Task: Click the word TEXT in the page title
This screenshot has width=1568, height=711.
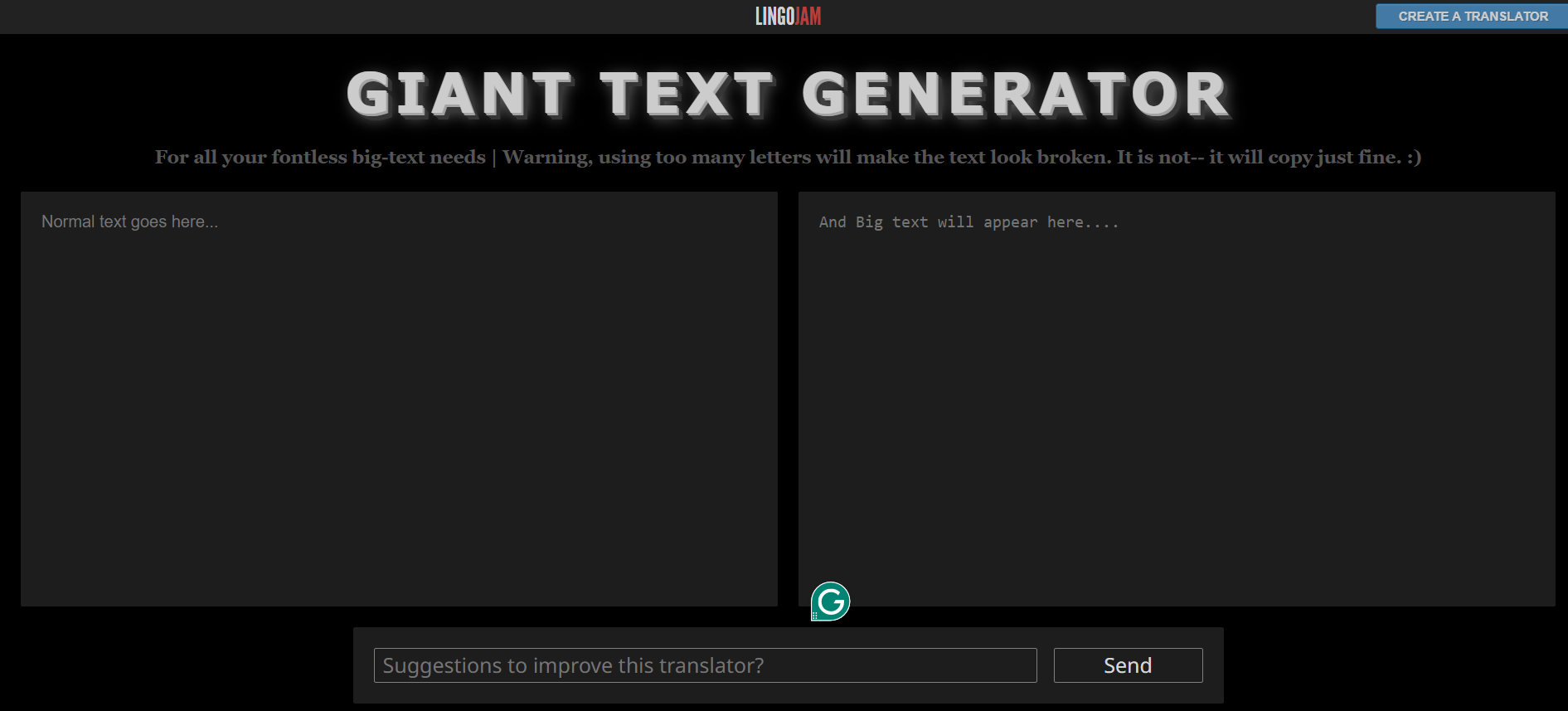Action: (687, 94)
